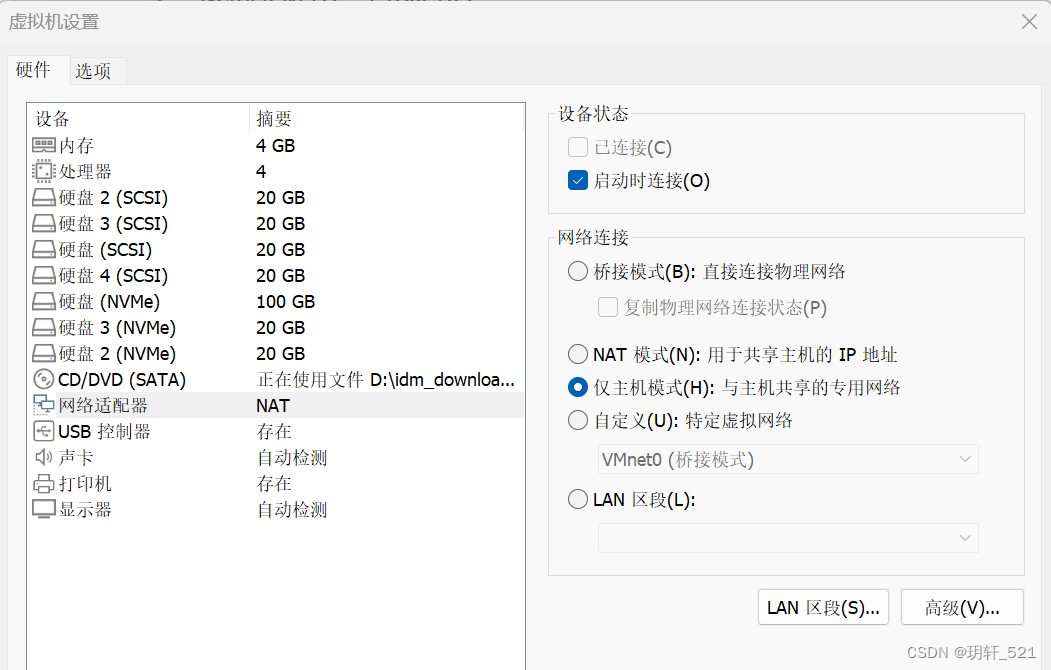Select 自定义(U) 特定虚拟网络 radio button
Image resolution: width=1051 pixels, height=670 pixels.
(x=578, y=421)
